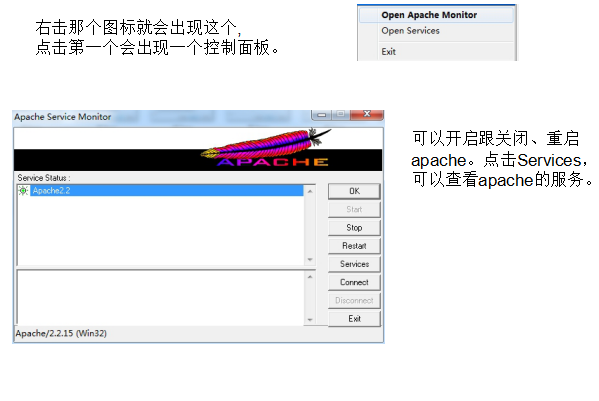This screenshot has width=599, height=401.
Task: Open Services from monitor window
Action: coord(354,264)
